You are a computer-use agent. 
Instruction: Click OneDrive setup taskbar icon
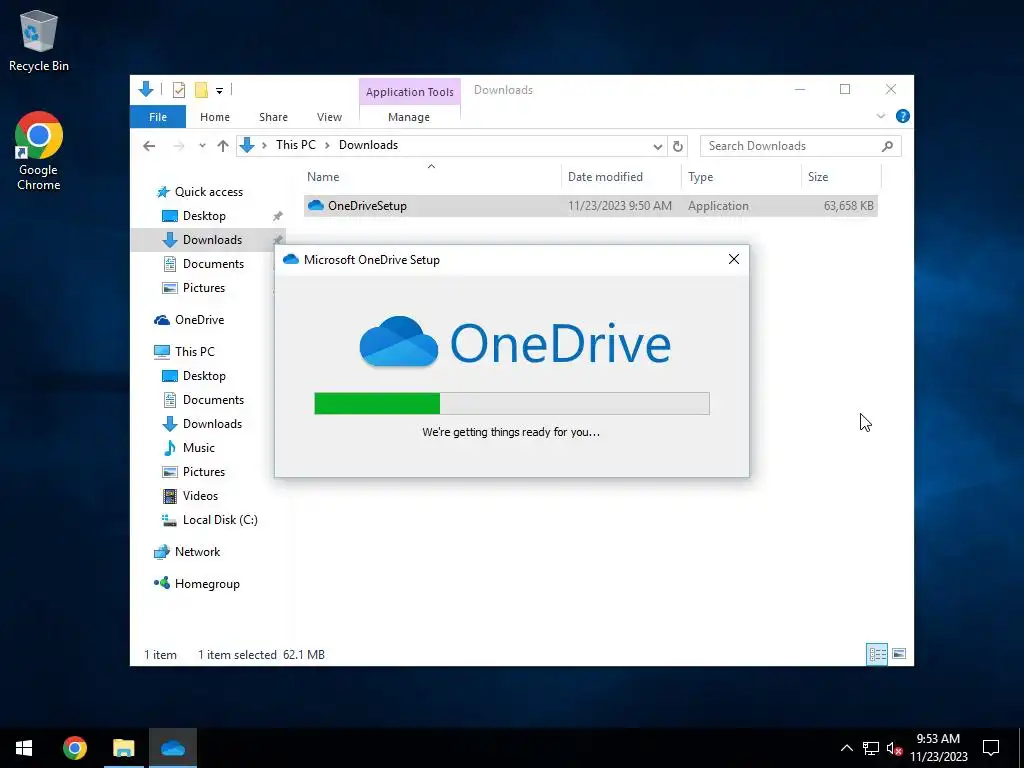[x=173, y=748]
